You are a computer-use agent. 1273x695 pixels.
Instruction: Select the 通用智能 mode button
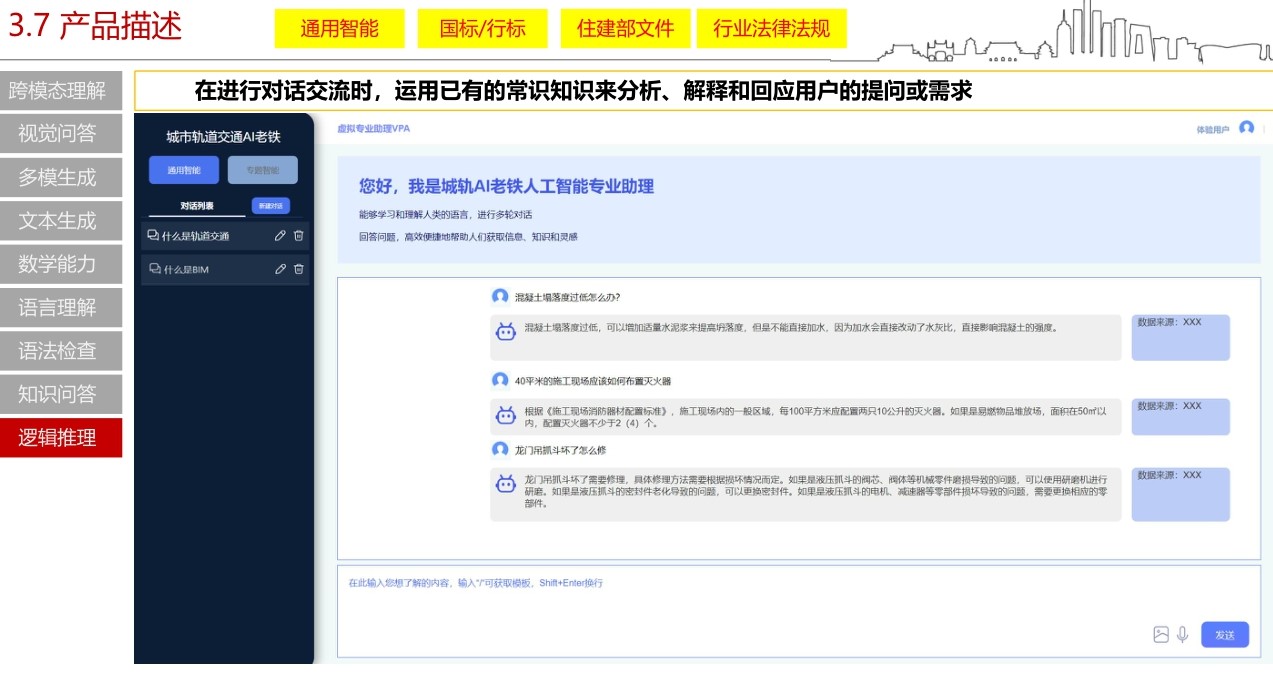(x=184, y=170)
